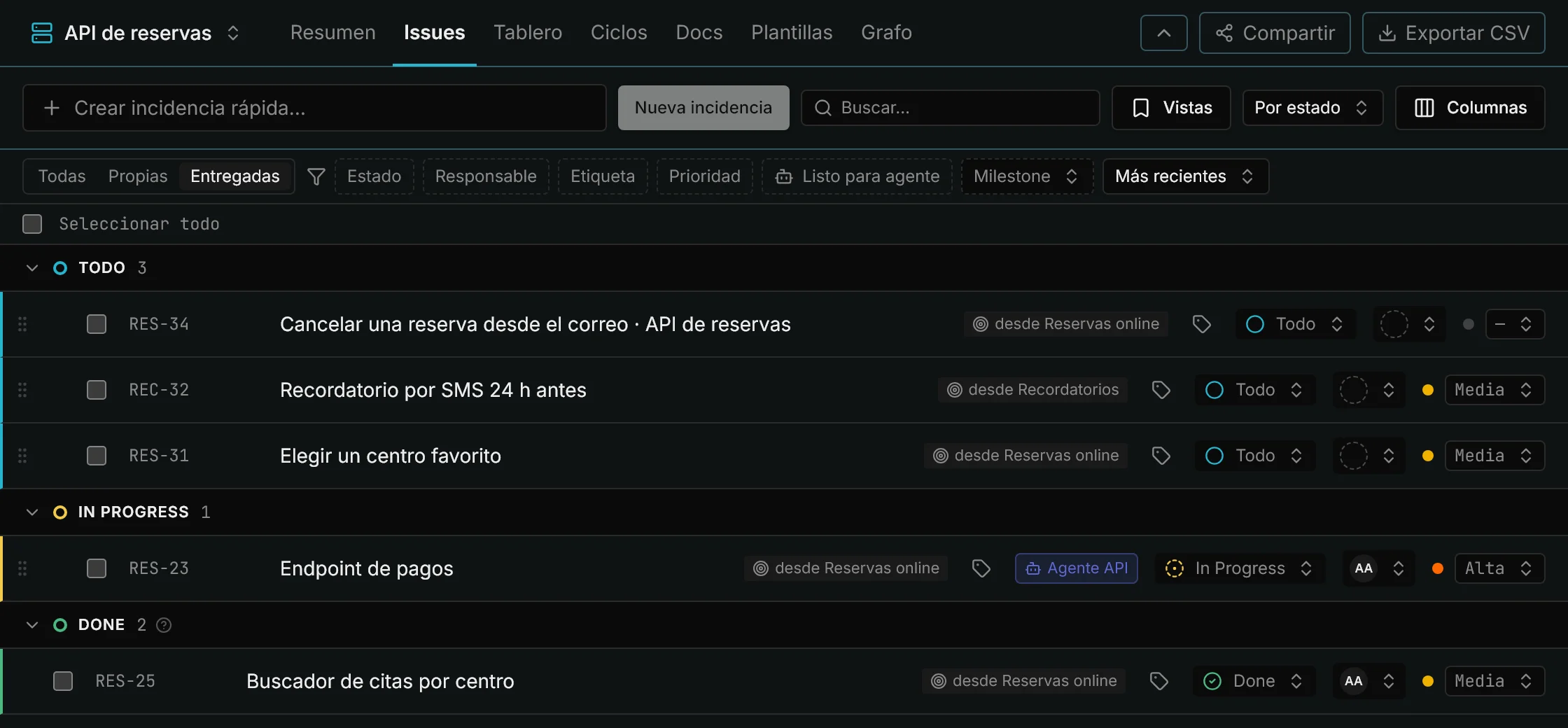The width and height of the screenshot is (1568, 728).
Task: Open the Todo status dropdown on RES-34
Action: point(1296,324)
